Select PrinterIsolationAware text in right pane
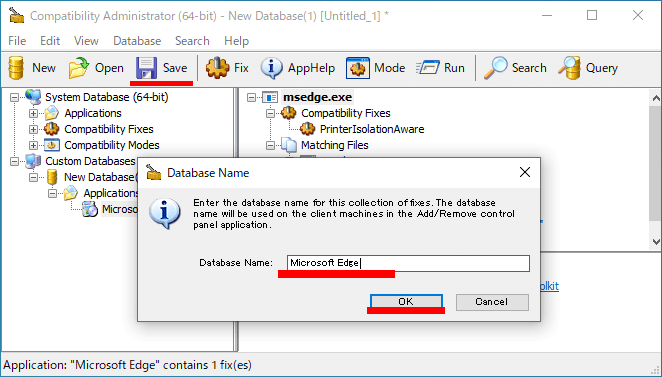The image size is (662, 377). tap(372, 129)
